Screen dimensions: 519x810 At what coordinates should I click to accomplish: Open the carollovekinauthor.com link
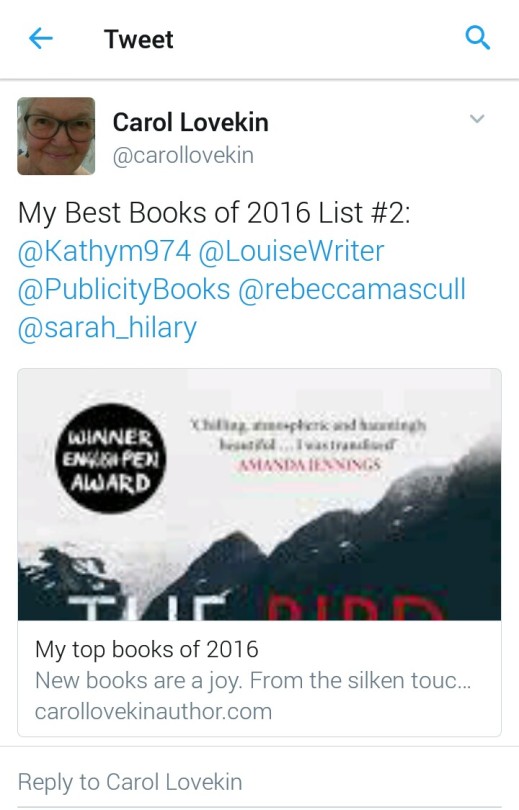[x=153, y=711]
